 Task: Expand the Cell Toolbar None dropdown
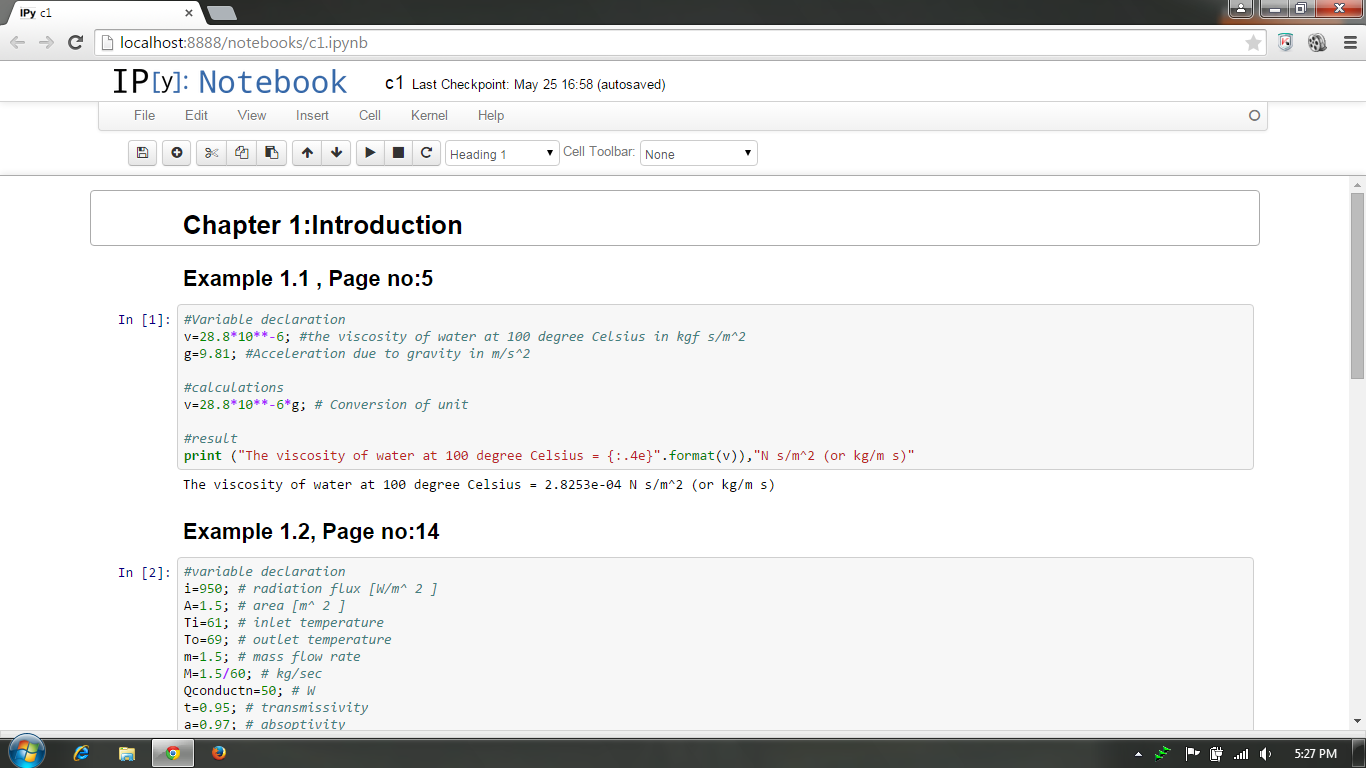tap(698, 154)
